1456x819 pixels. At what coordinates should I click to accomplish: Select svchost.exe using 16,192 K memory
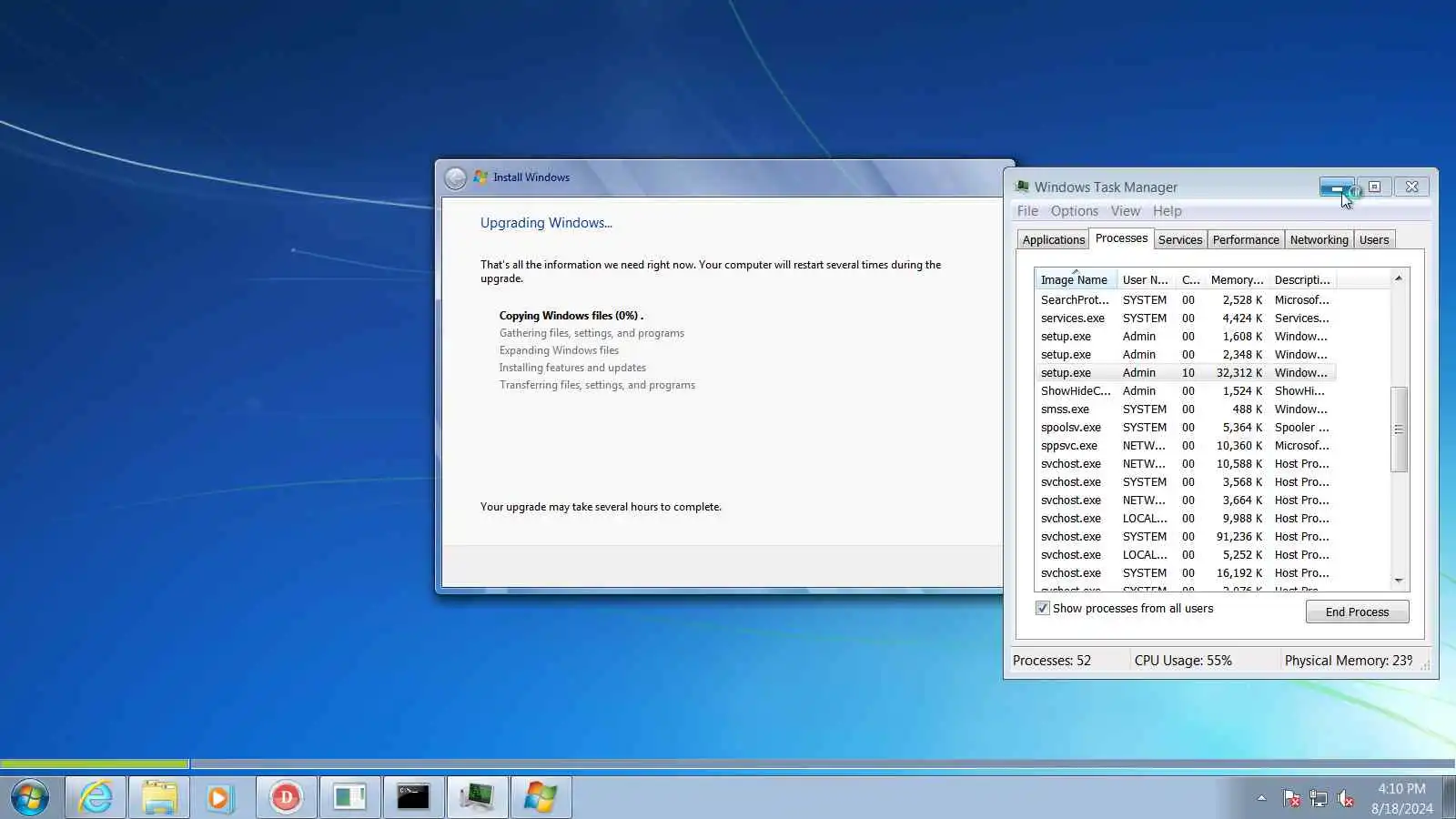(x=1185, y=572)
